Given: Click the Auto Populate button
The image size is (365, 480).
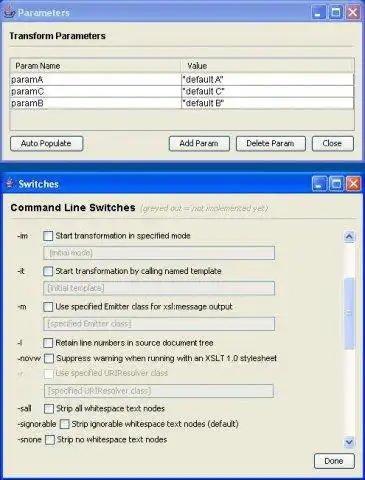Looking at the screenshot, I should (47, 144).
